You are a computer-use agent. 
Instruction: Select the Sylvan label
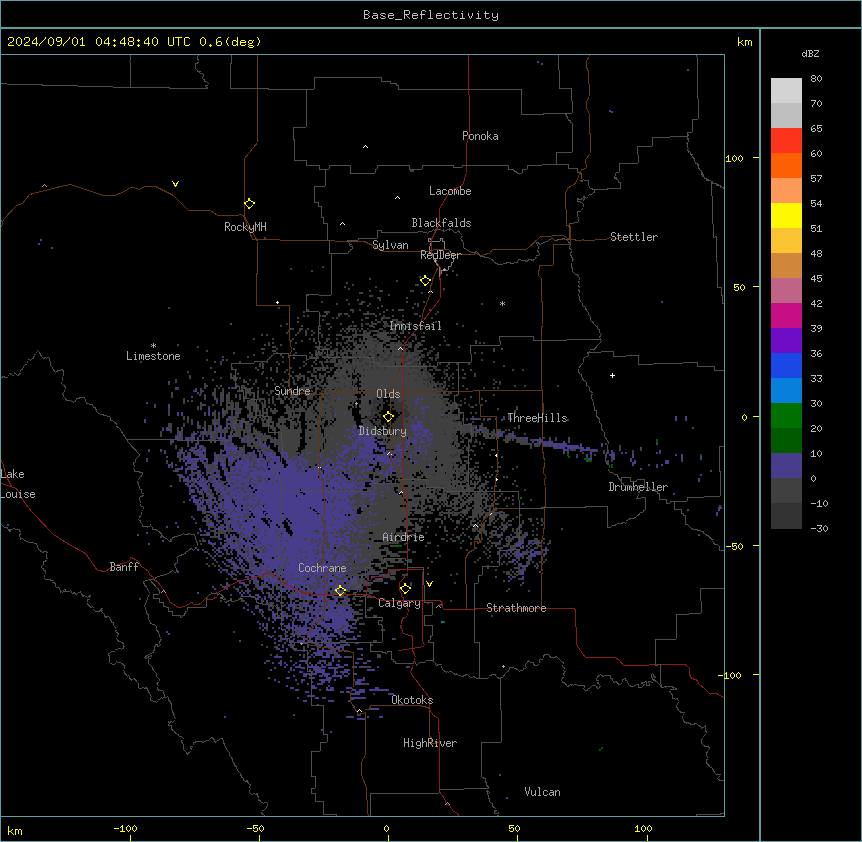pos(390,245)
